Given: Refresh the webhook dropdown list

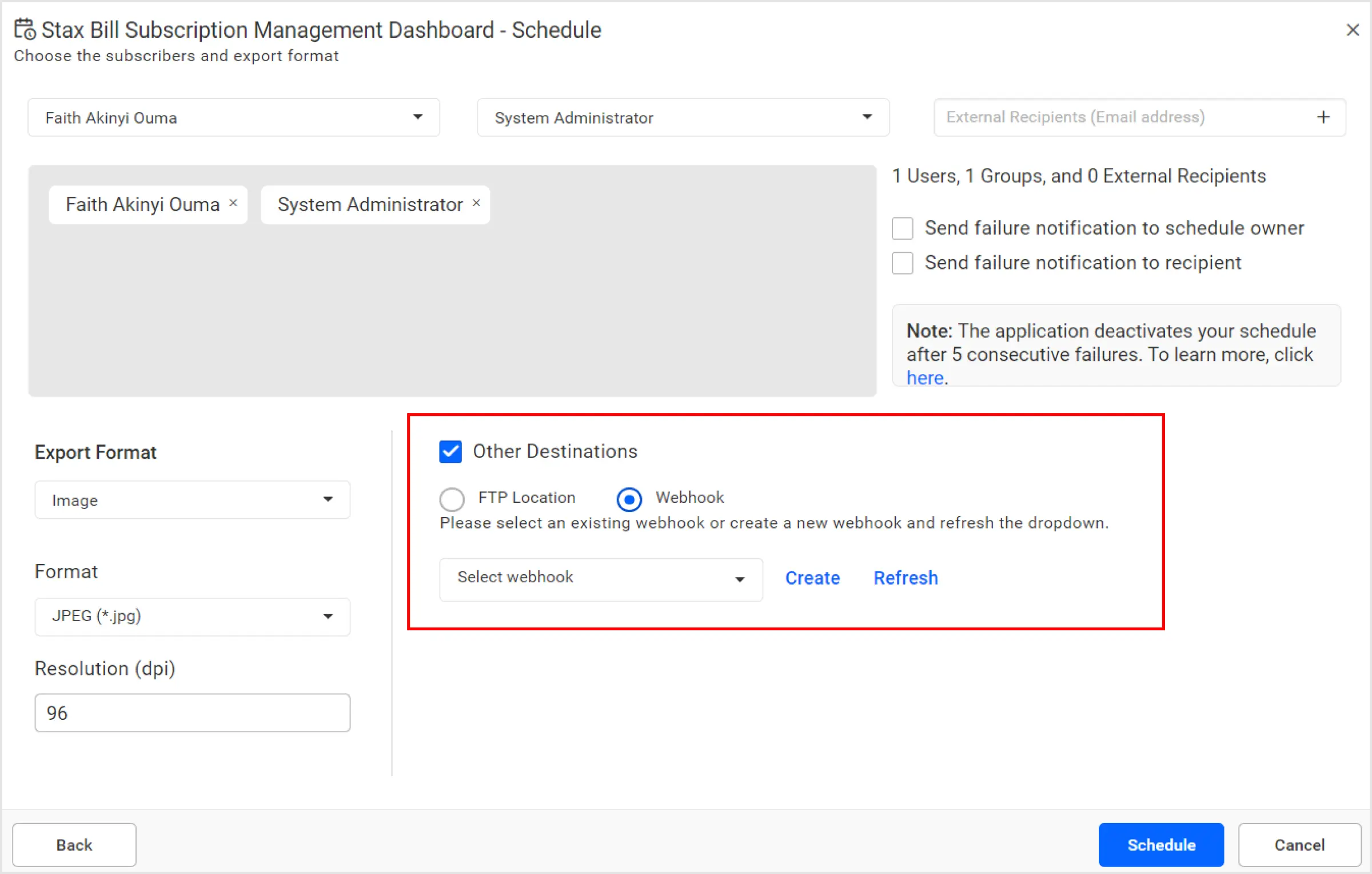Looking at the screenshot, I should tap(905, 578).
